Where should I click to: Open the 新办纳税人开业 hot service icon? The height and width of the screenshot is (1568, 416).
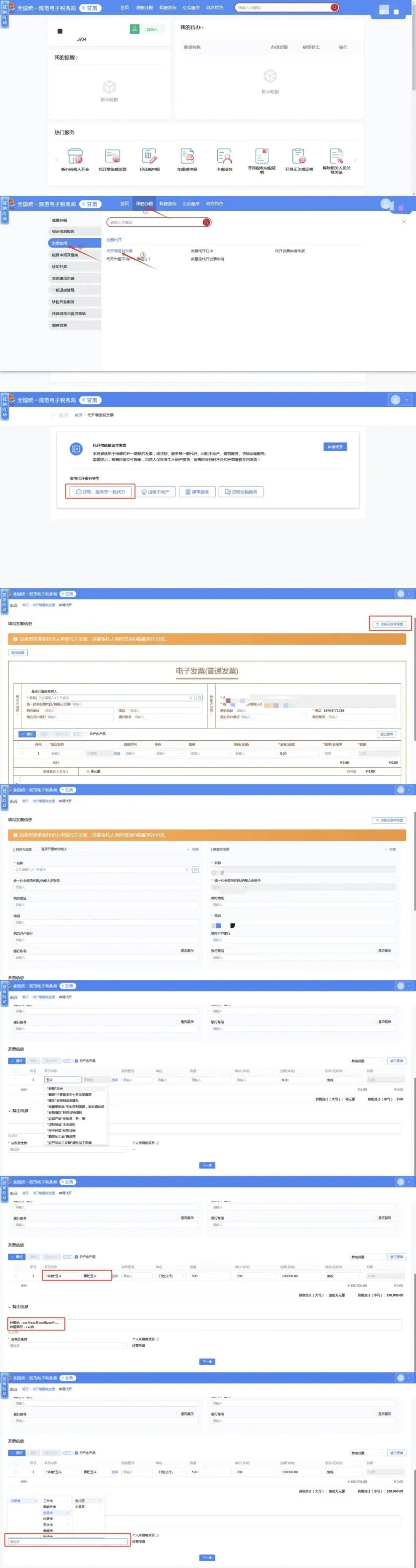pos(75,156)
